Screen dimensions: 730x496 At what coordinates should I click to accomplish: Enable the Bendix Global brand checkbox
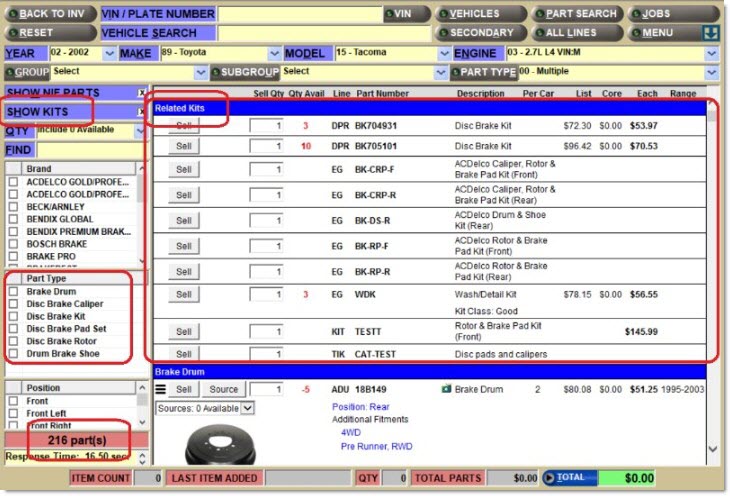[13, 219]
